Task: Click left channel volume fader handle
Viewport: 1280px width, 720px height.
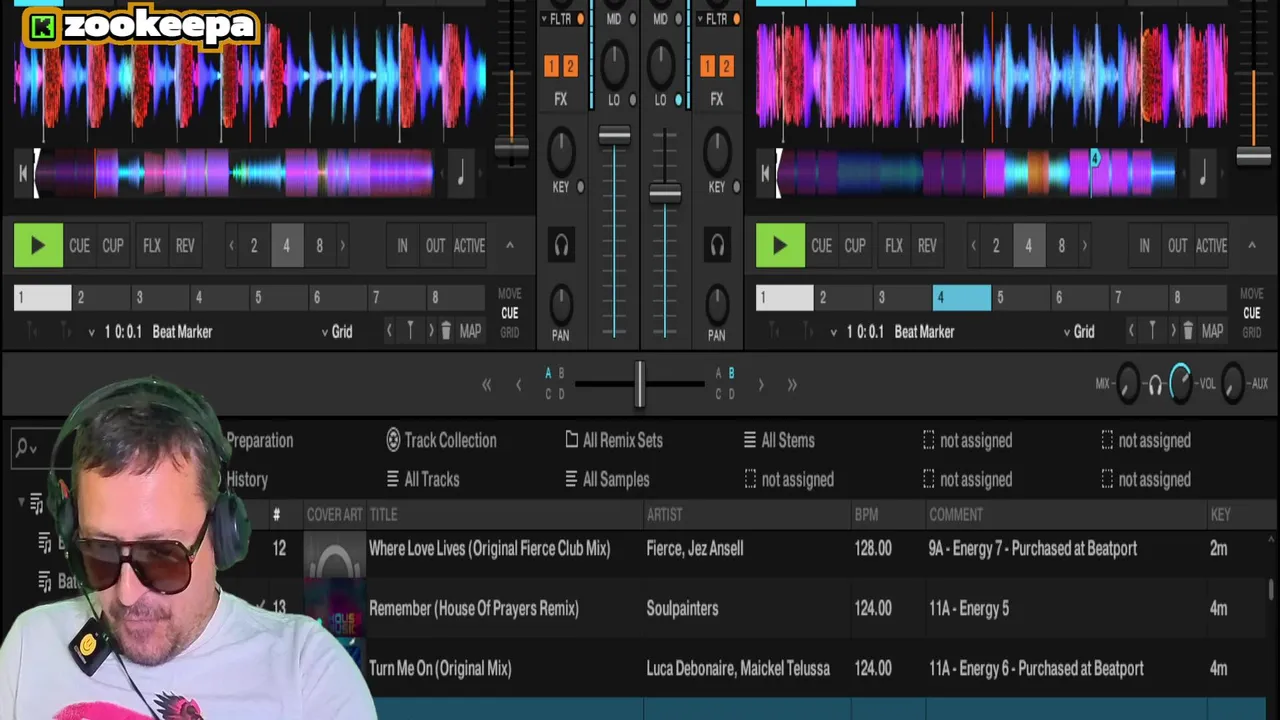Action: [614, 135]
